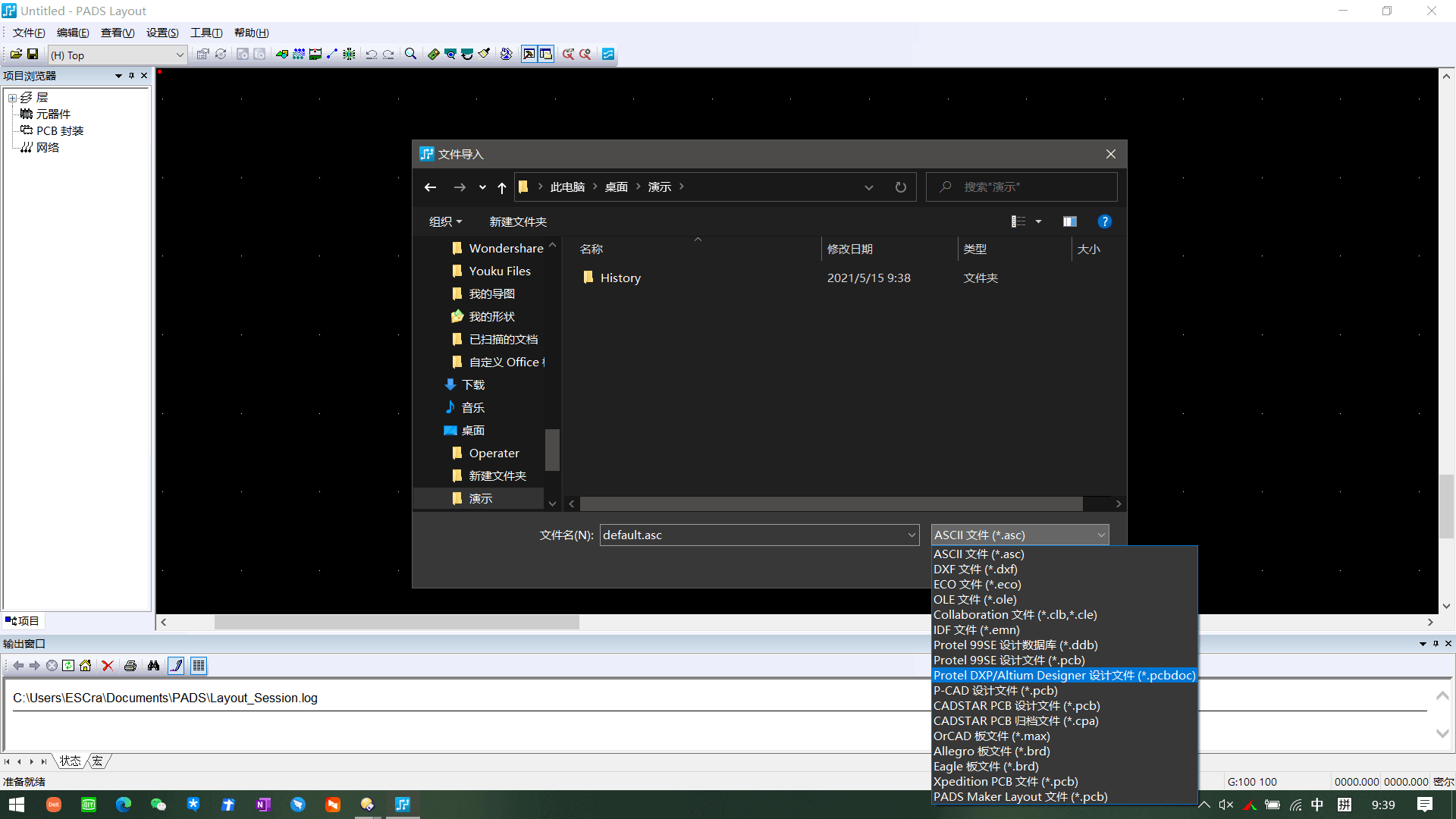Refresh the folder view in dialog
This screenshot has height=819, width=1456.
(900, 187)
